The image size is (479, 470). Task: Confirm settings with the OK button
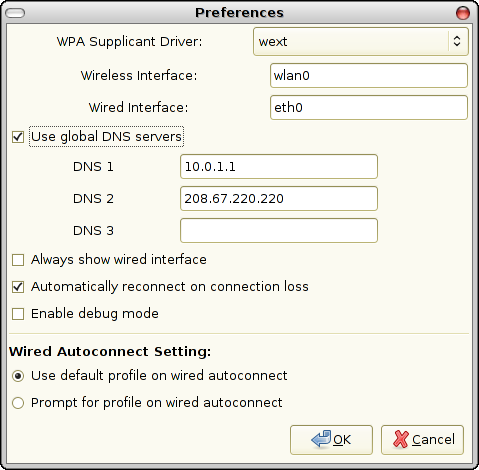(331, 440)
